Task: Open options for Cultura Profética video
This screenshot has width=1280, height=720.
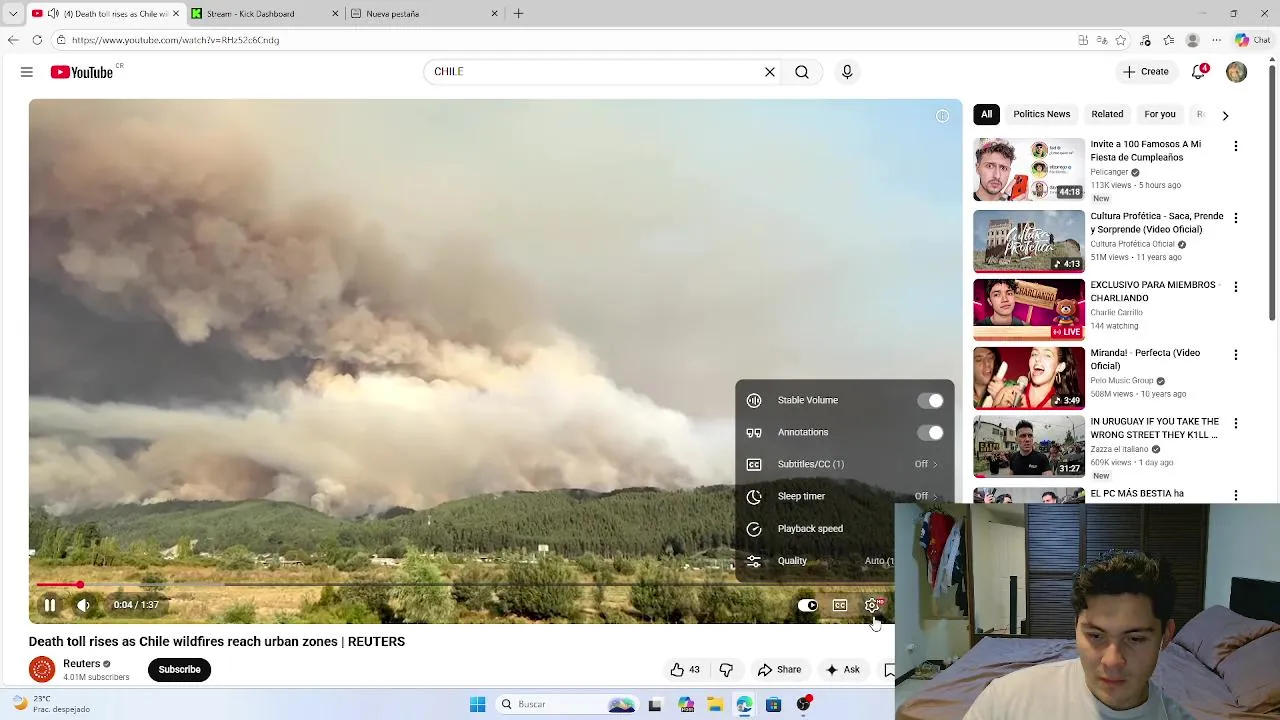Action: 1235,218
